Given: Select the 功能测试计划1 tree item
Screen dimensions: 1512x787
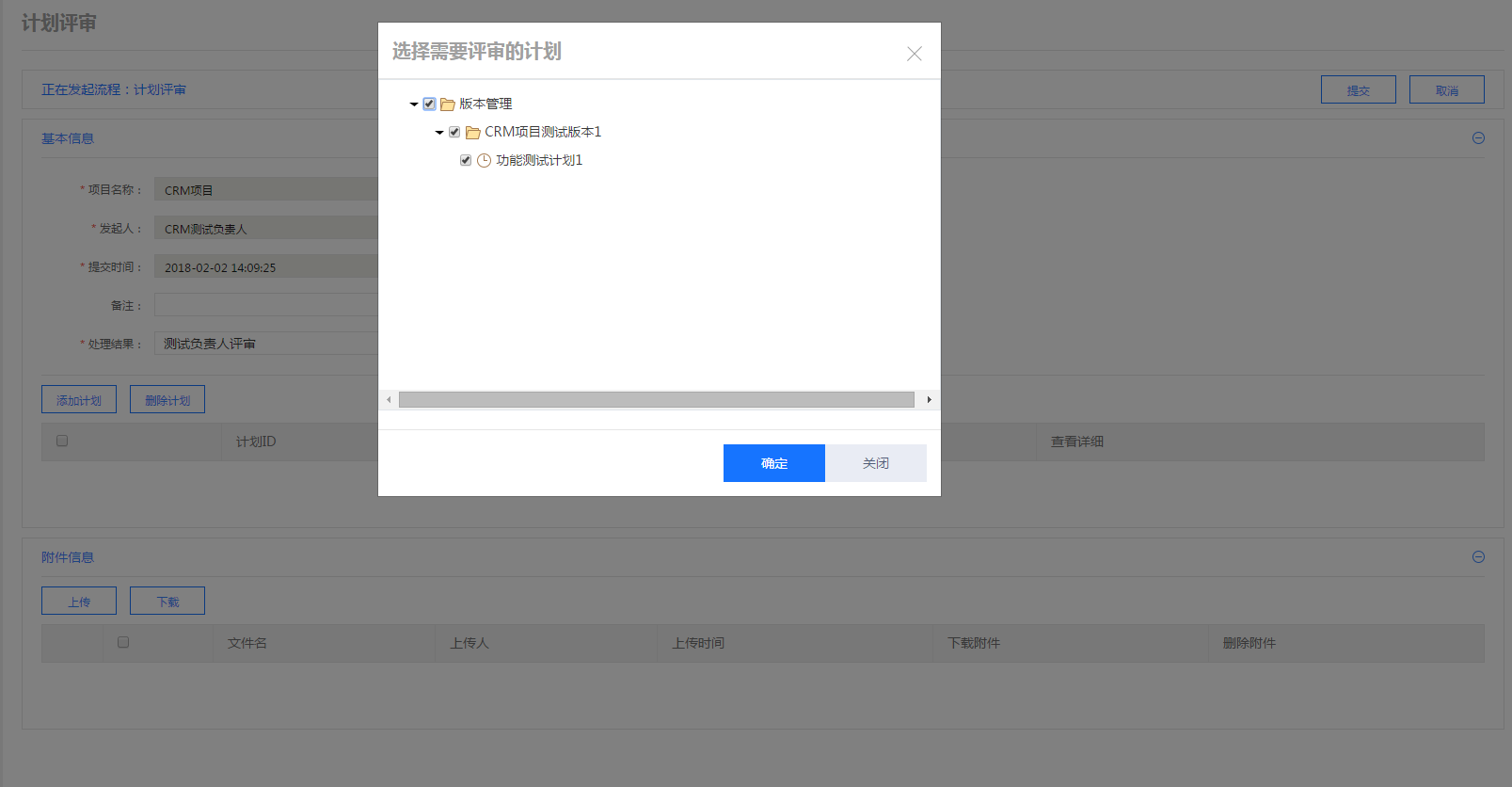Looking at the screenshot, I should (x=539, y=160).
